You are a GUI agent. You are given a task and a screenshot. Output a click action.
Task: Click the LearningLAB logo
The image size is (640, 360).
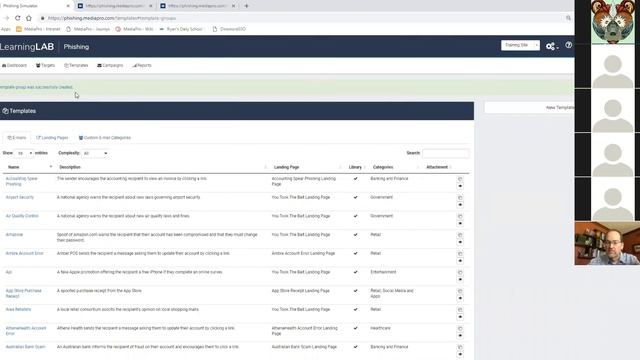coord(27,47)
